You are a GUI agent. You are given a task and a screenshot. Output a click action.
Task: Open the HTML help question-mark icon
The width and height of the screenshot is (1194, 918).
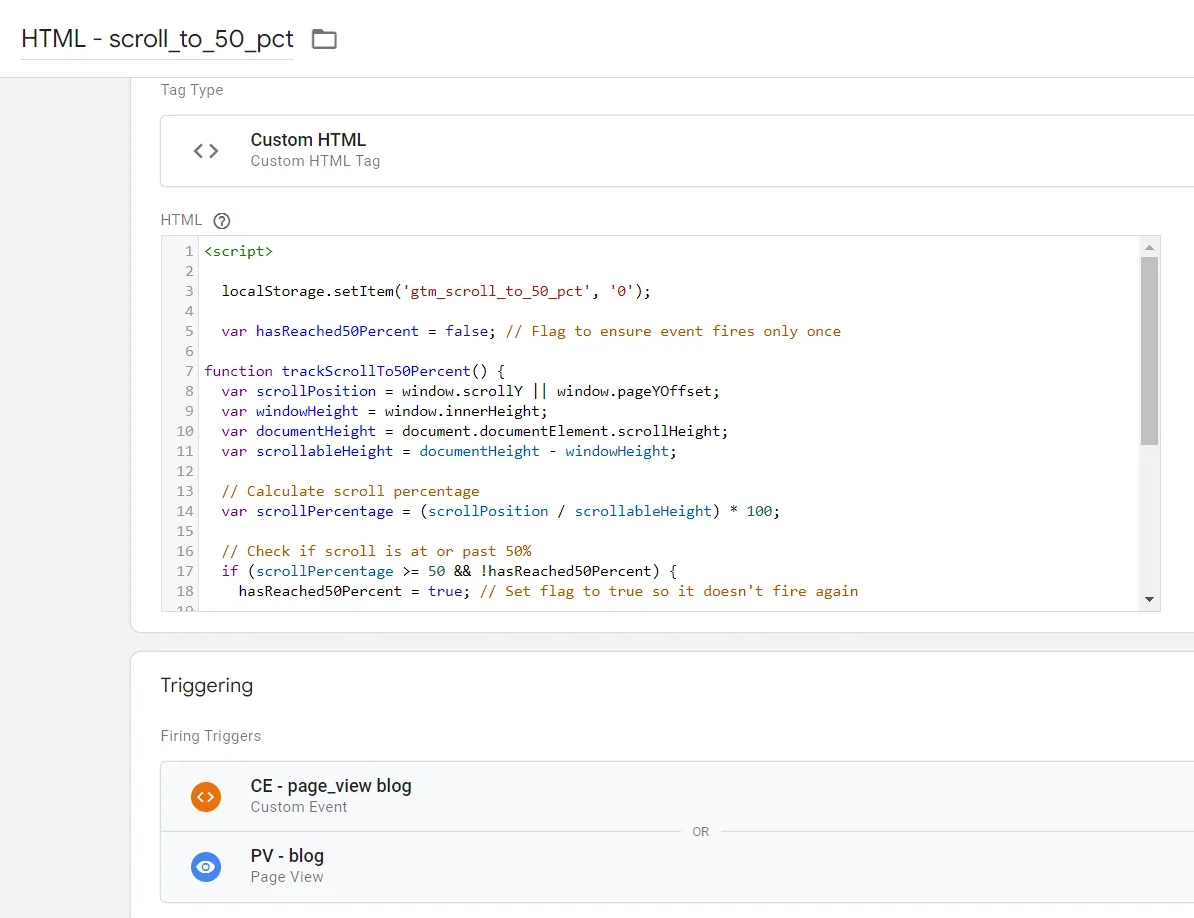[222, 221]
